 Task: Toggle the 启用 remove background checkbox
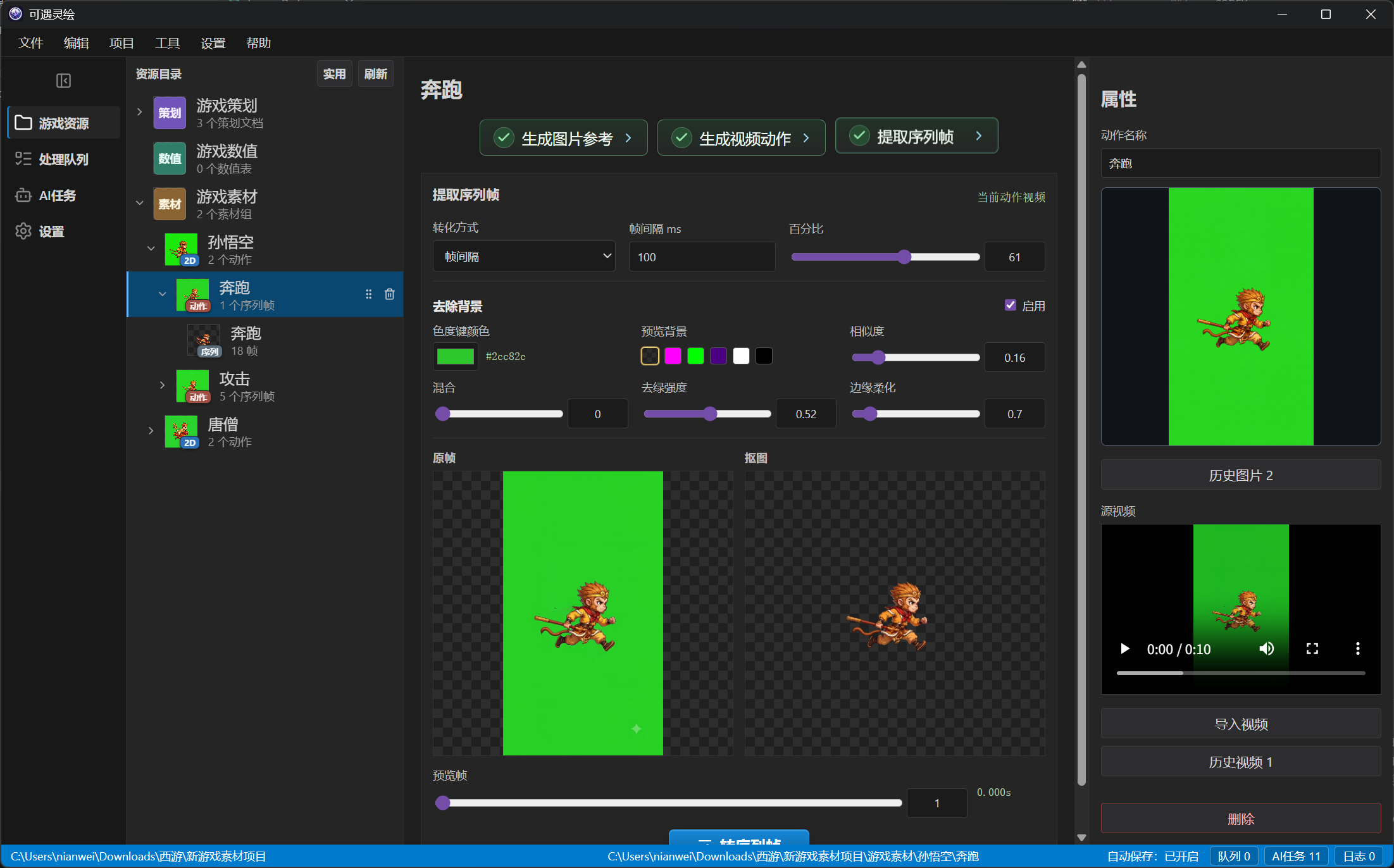tap(1011, 305)
